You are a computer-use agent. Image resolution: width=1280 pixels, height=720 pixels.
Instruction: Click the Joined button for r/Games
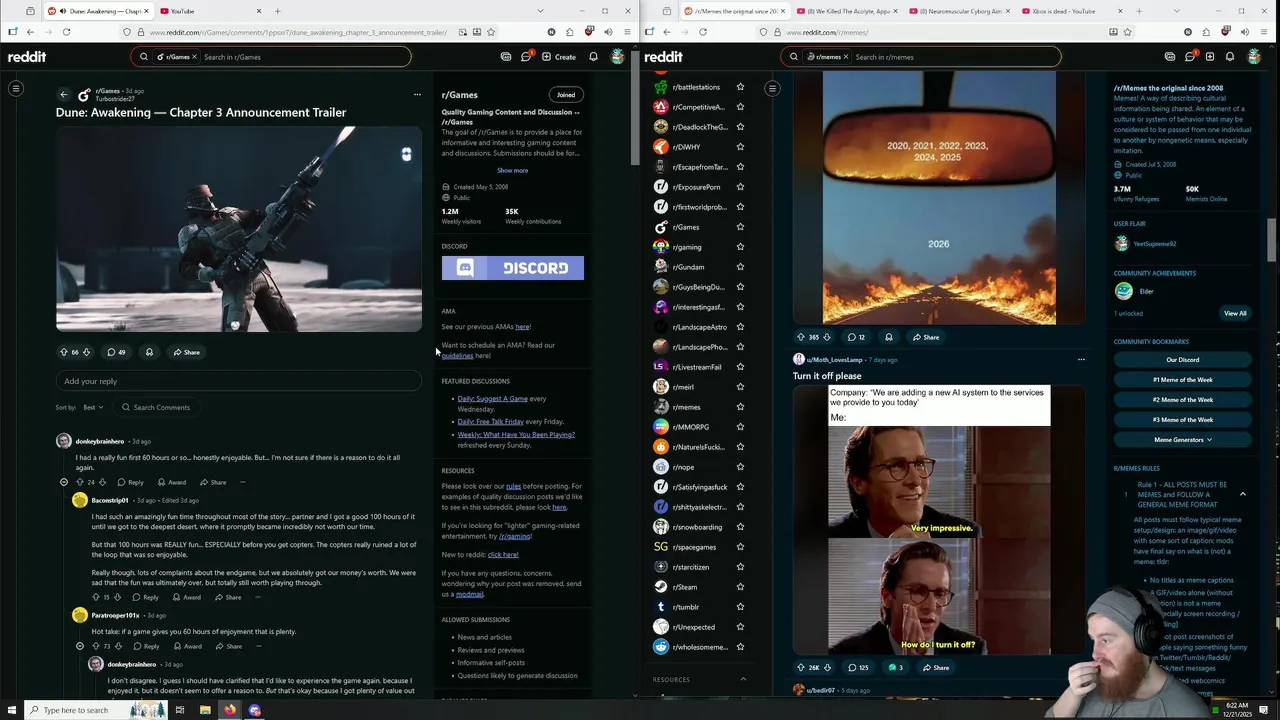point(566,95)
